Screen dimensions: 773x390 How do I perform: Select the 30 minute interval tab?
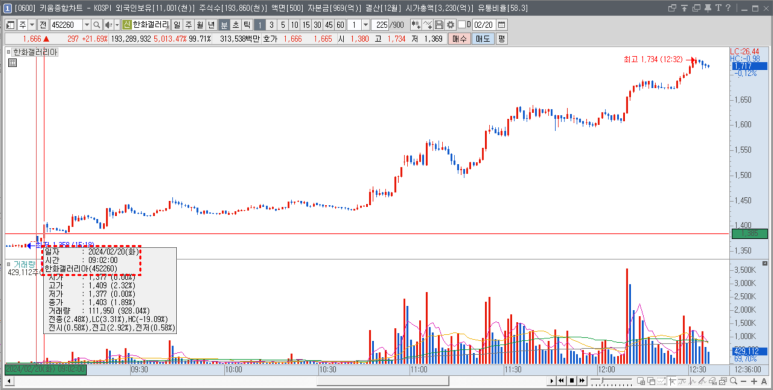317,25
